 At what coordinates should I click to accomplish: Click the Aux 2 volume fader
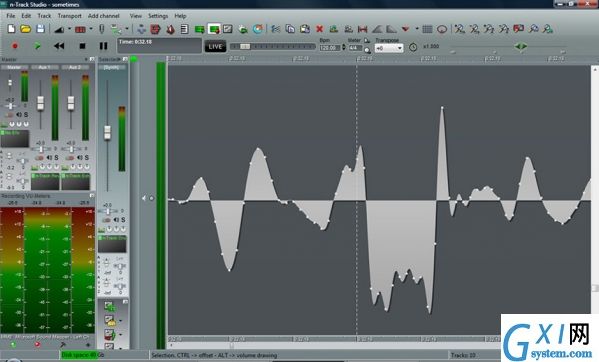point(71,103)
